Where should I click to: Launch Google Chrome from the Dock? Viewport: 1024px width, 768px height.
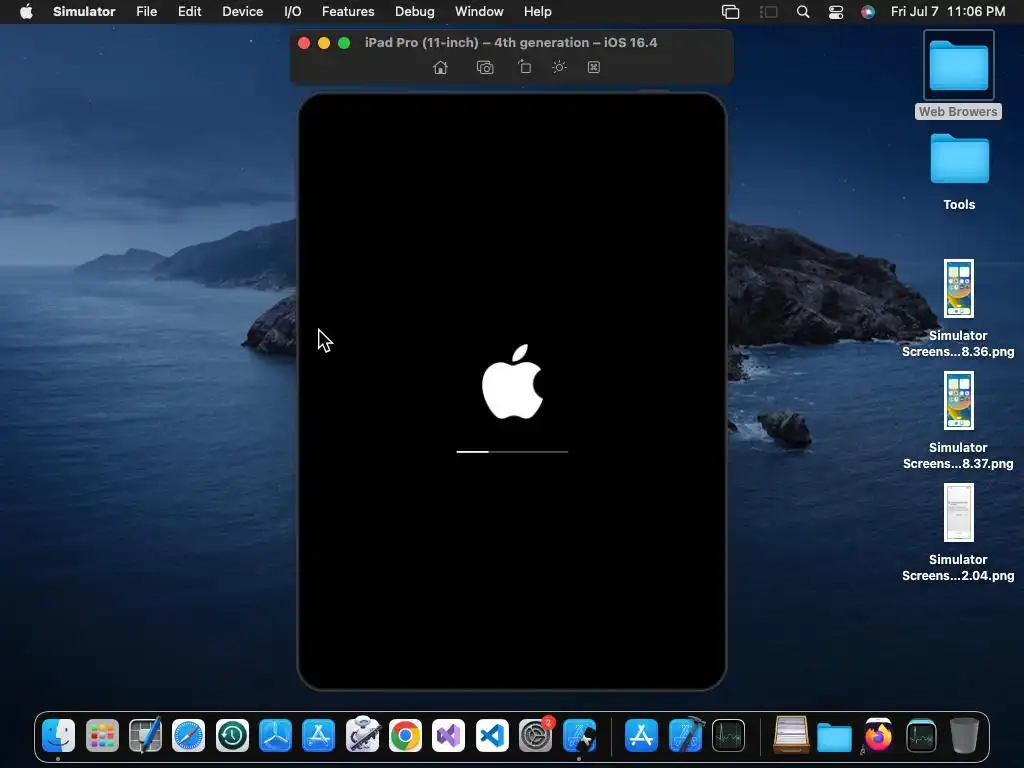406,736
